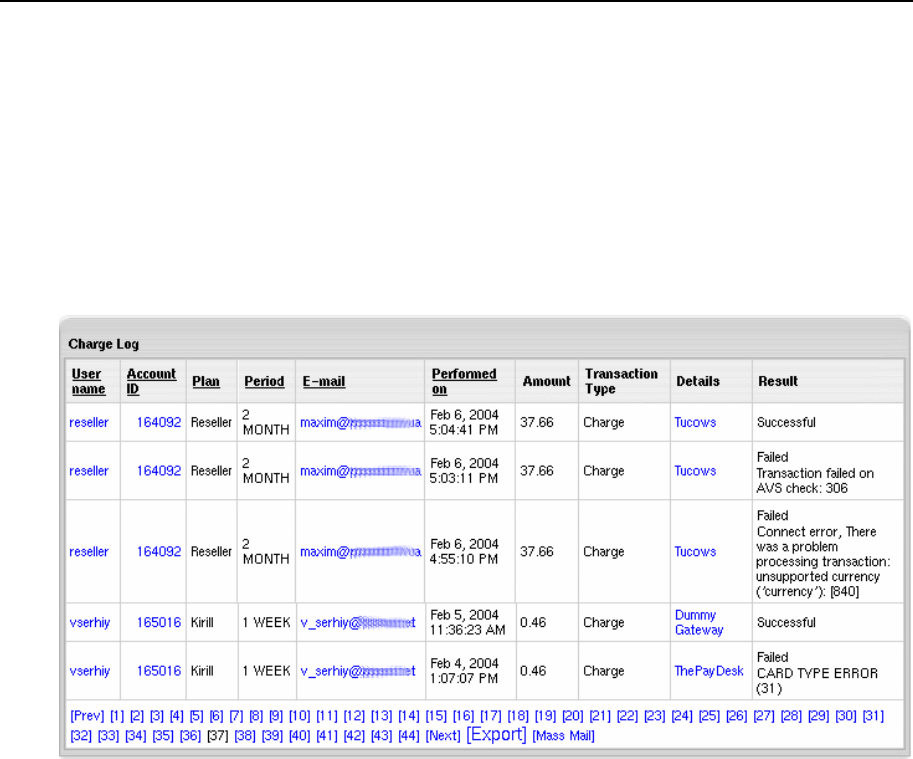913x759 pixels.
Task: Sort by Performed on column header
Action: click(x=464, y=381)
